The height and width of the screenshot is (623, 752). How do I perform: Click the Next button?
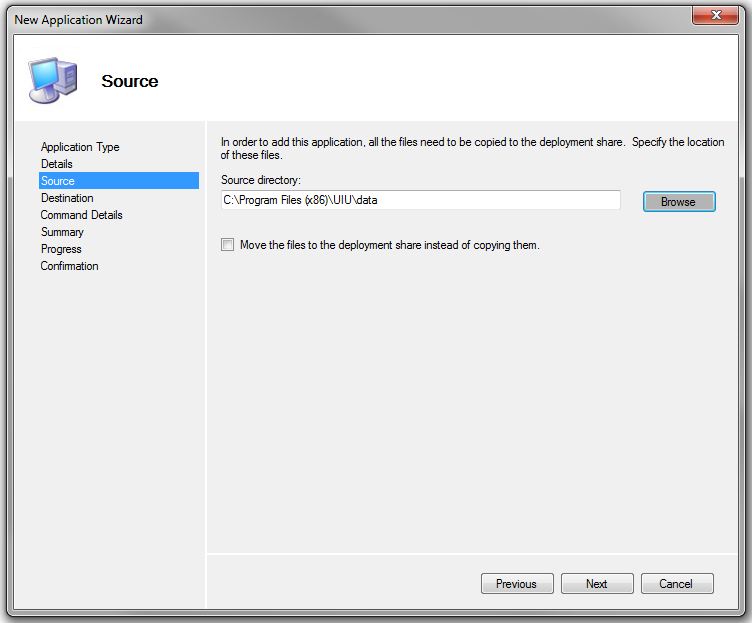pos(597,584)
